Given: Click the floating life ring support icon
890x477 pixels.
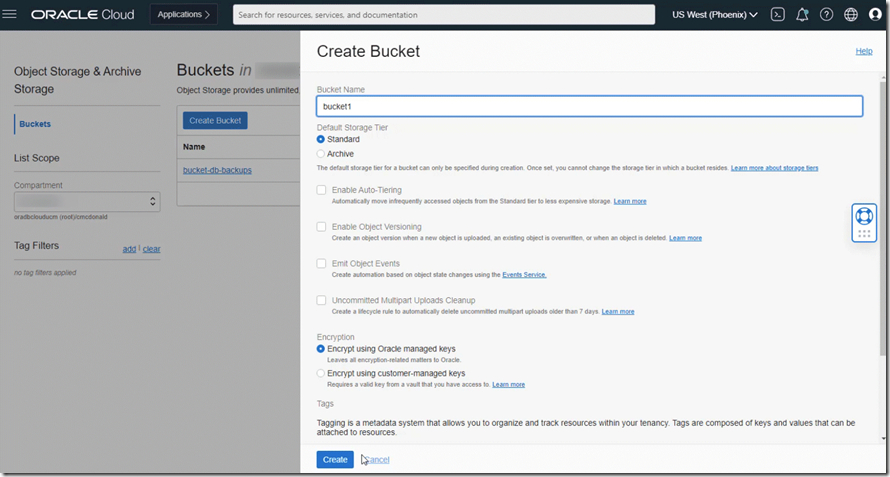Looking at the screenshot, I should click(864, 216).
